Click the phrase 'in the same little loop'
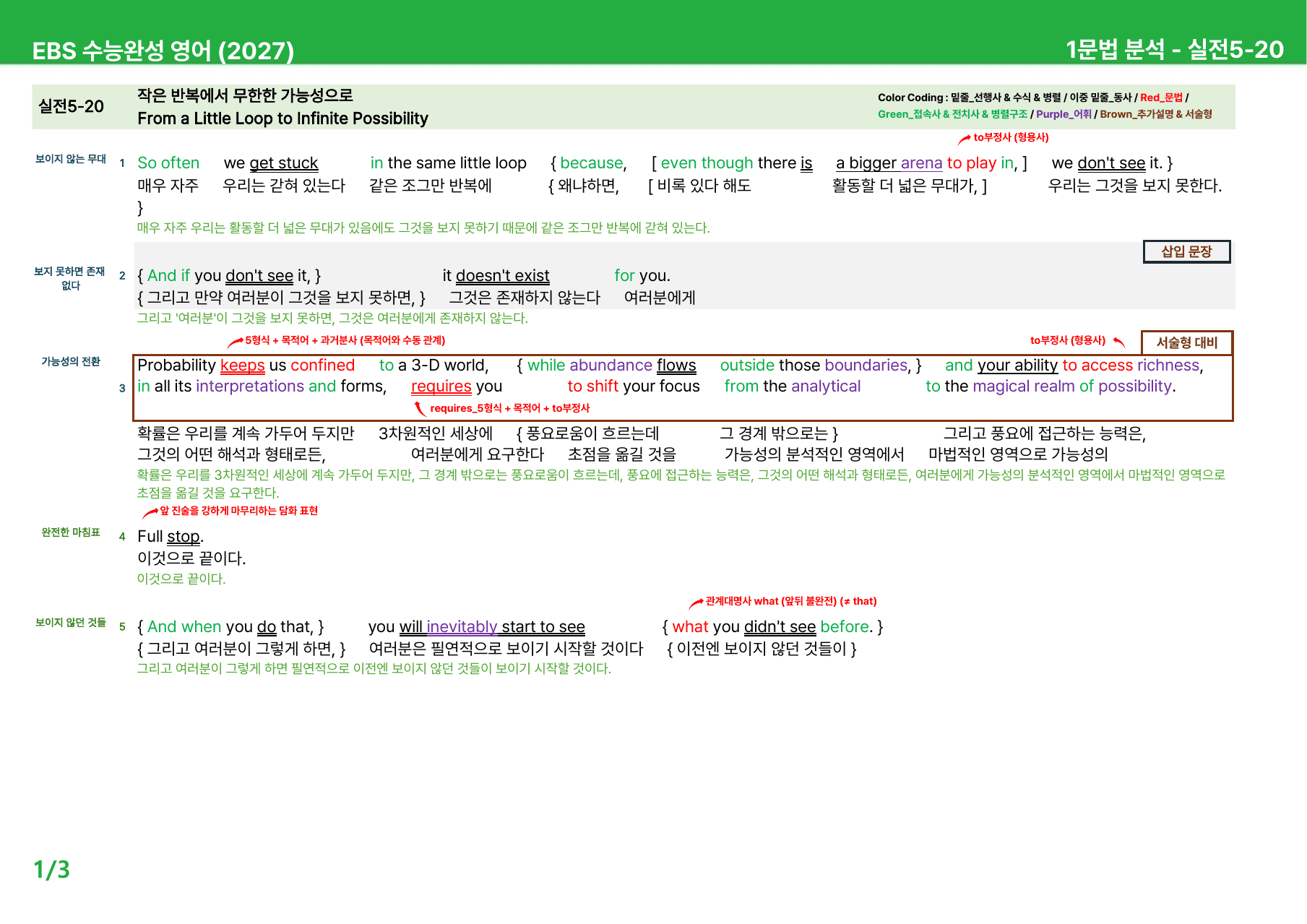Viewport: 1307px width, 924px height. tap(448, 163)
